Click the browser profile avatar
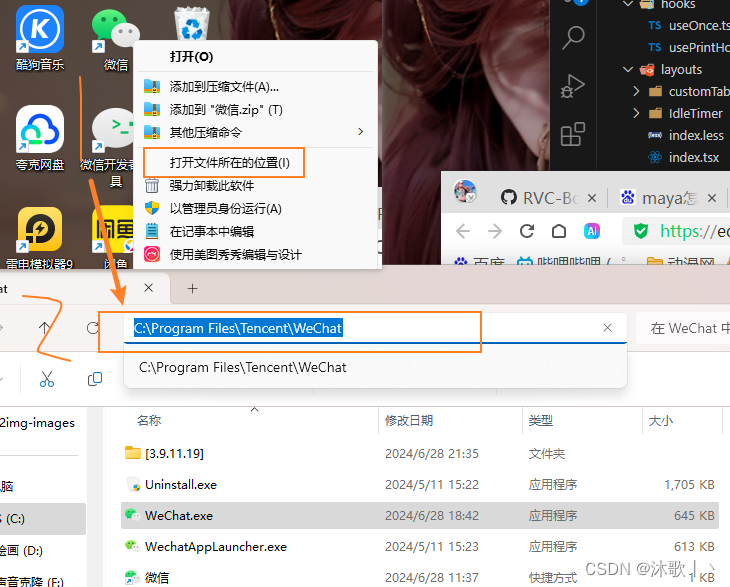This screenshot has width=730, height=587. (465, 191)
